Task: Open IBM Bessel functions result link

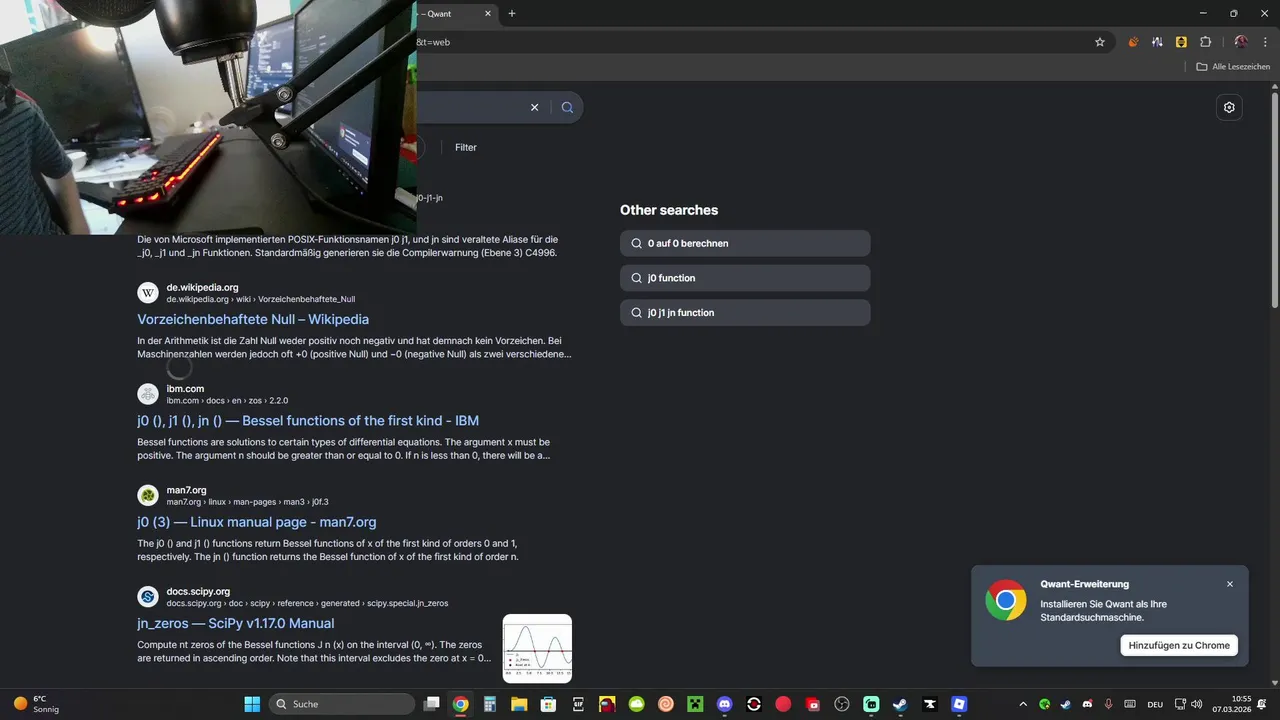Action: 308,421
